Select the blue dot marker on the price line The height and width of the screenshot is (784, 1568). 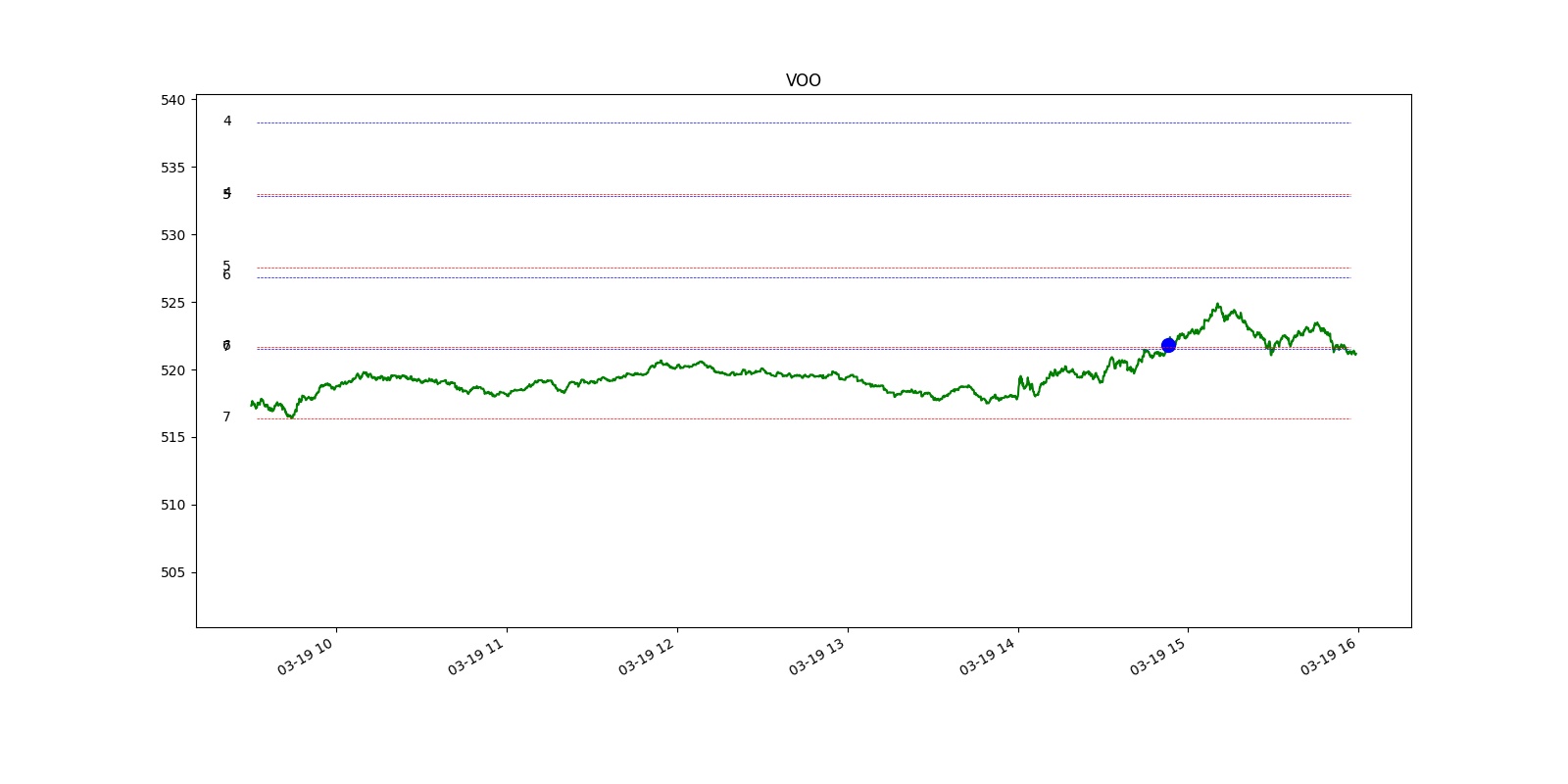tap(1168, 345)
